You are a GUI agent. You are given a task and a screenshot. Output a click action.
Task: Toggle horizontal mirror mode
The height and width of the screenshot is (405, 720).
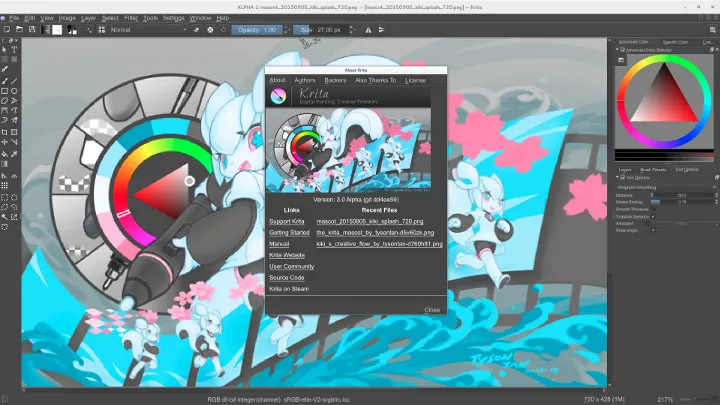(x=368, y=30)
